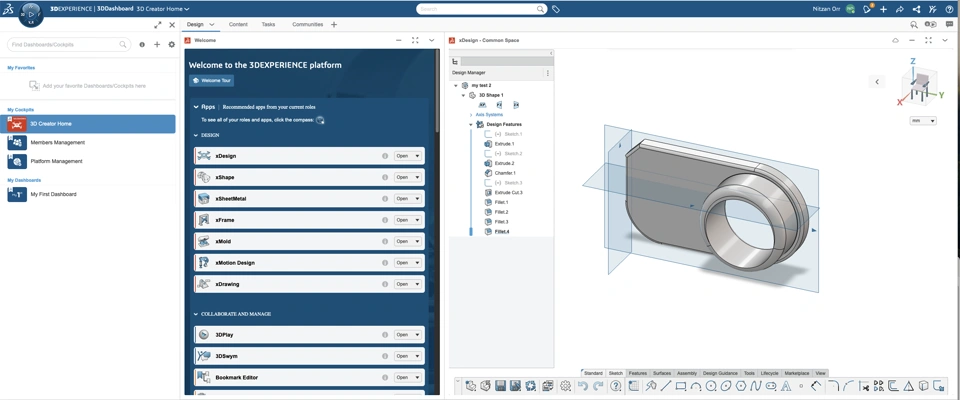Select the Ellipse sketch tool
960x400 pixels.
click(x=726, y=386)
